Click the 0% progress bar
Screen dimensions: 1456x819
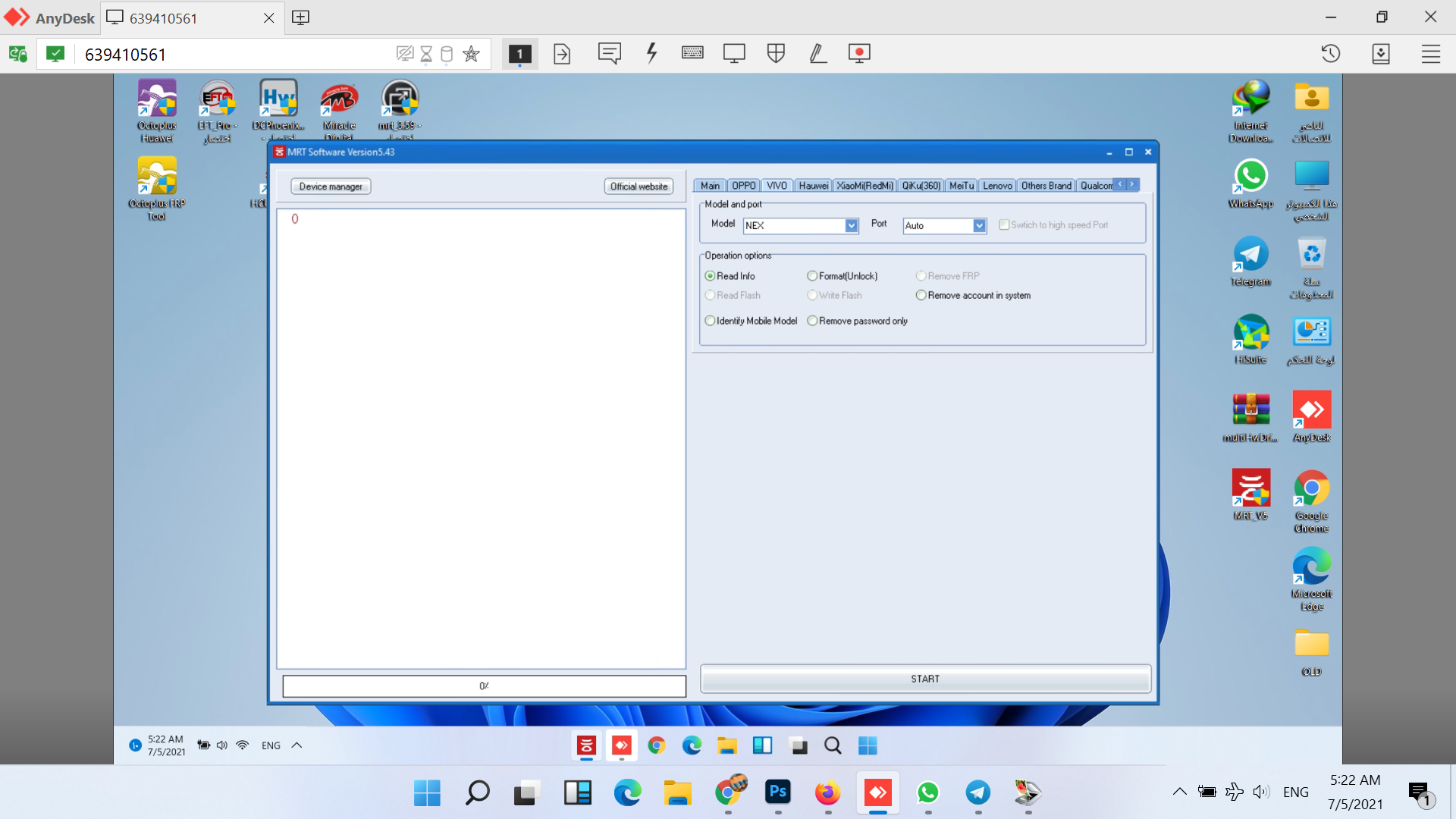click(x=484, y=686)
